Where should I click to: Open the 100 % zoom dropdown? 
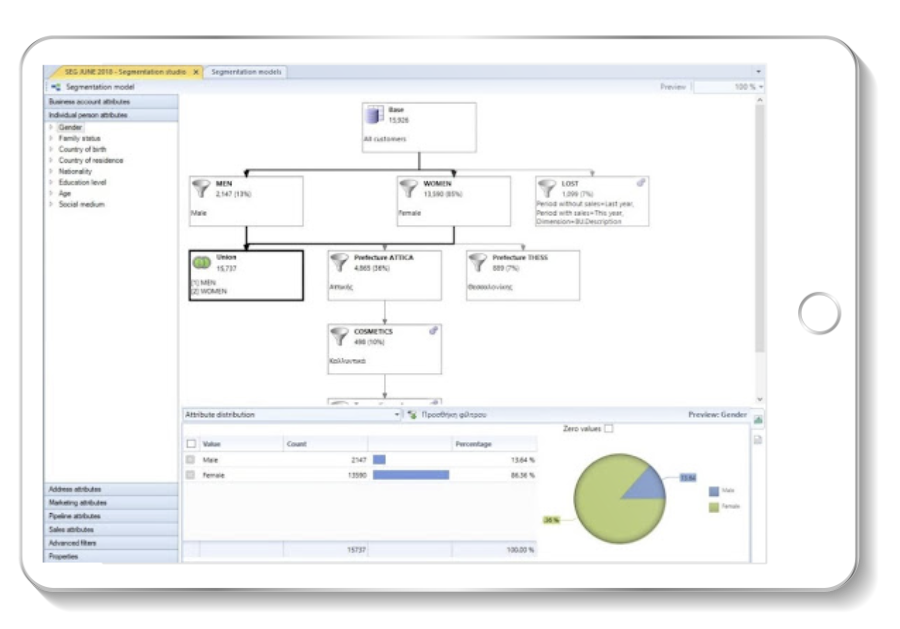pos(761,87)
